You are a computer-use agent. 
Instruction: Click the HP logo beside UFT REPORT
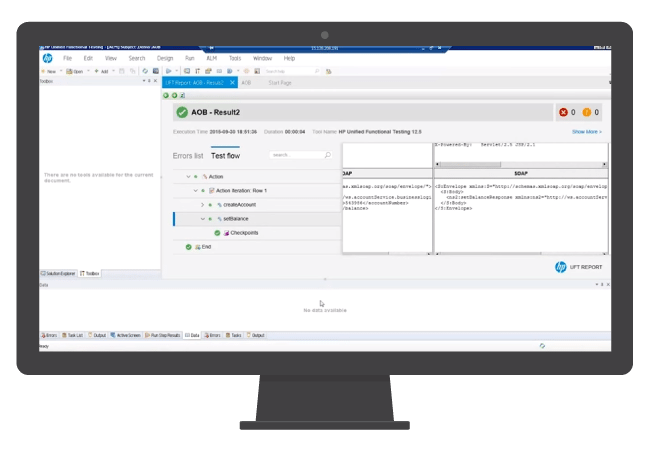(560, 267)
